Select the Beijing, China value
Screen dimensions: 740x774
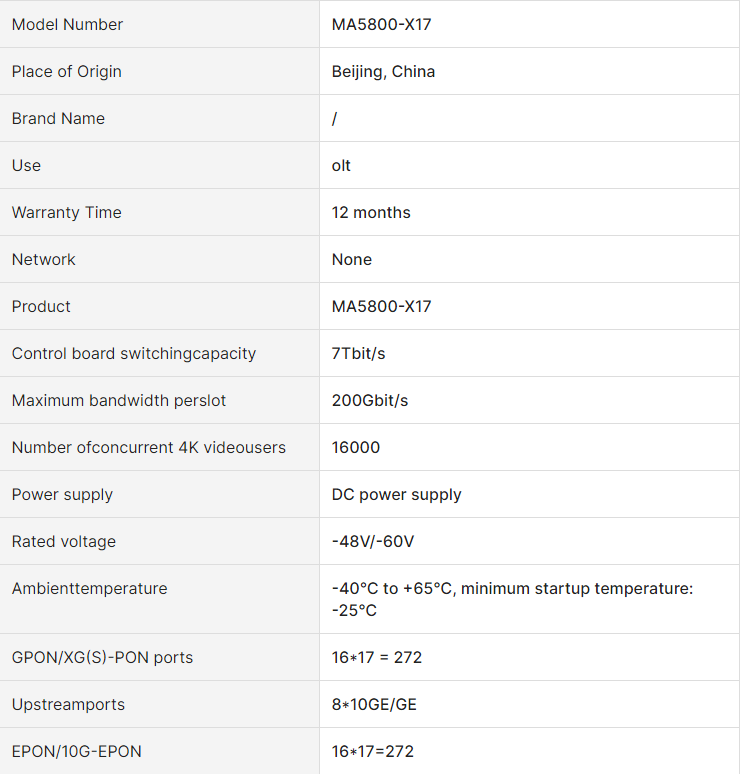tap(383, 72)
